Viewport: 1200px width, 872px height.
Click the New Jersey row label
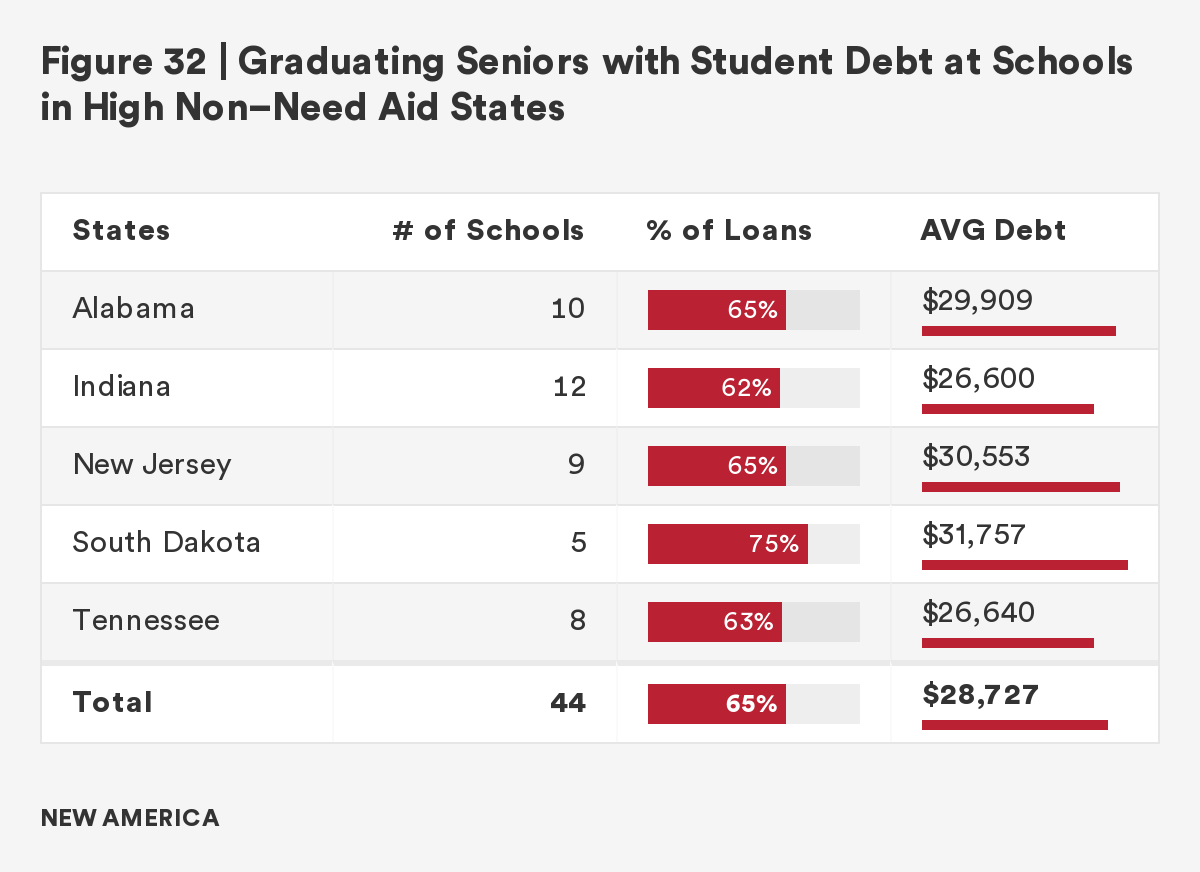pyautogui.click(x=151, y=464)
